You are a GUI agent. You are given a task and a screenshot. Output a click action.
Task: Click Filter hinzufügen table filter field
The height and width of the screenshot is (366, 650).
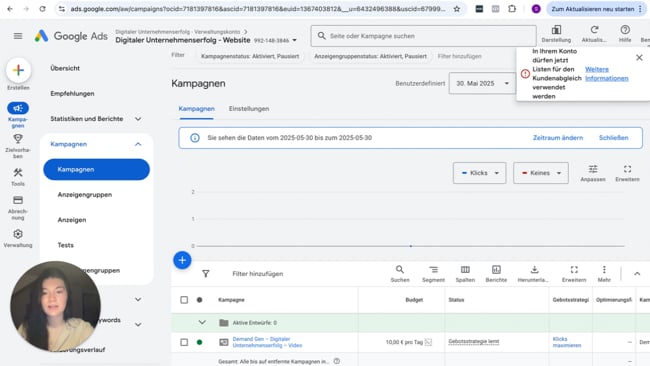[257, 274]
